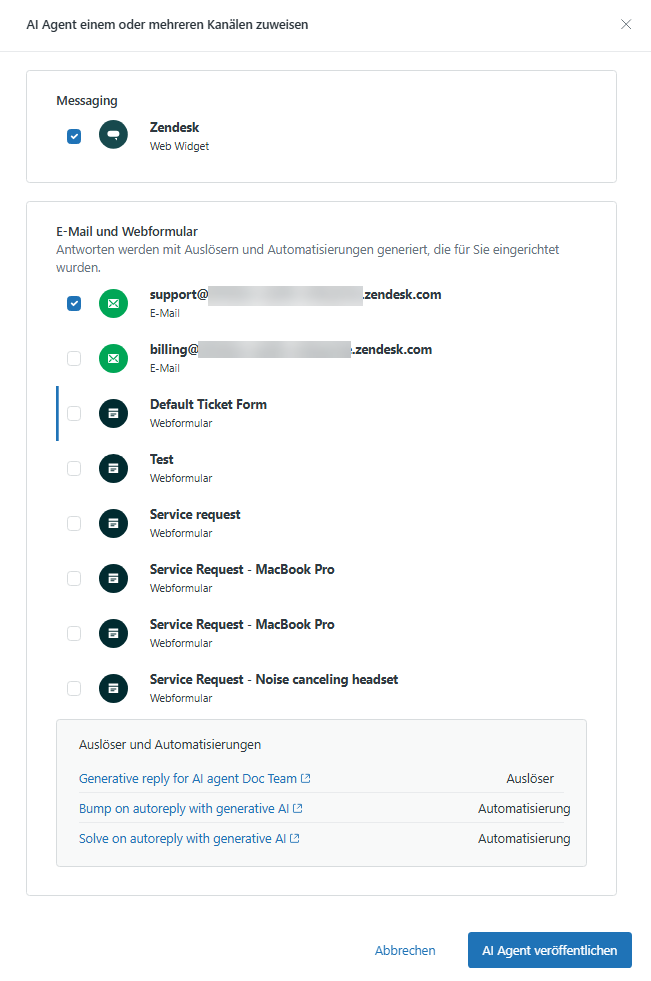651x981 pixels.
Task: Close the channel assignment dialog
Action: coord(626,24)
